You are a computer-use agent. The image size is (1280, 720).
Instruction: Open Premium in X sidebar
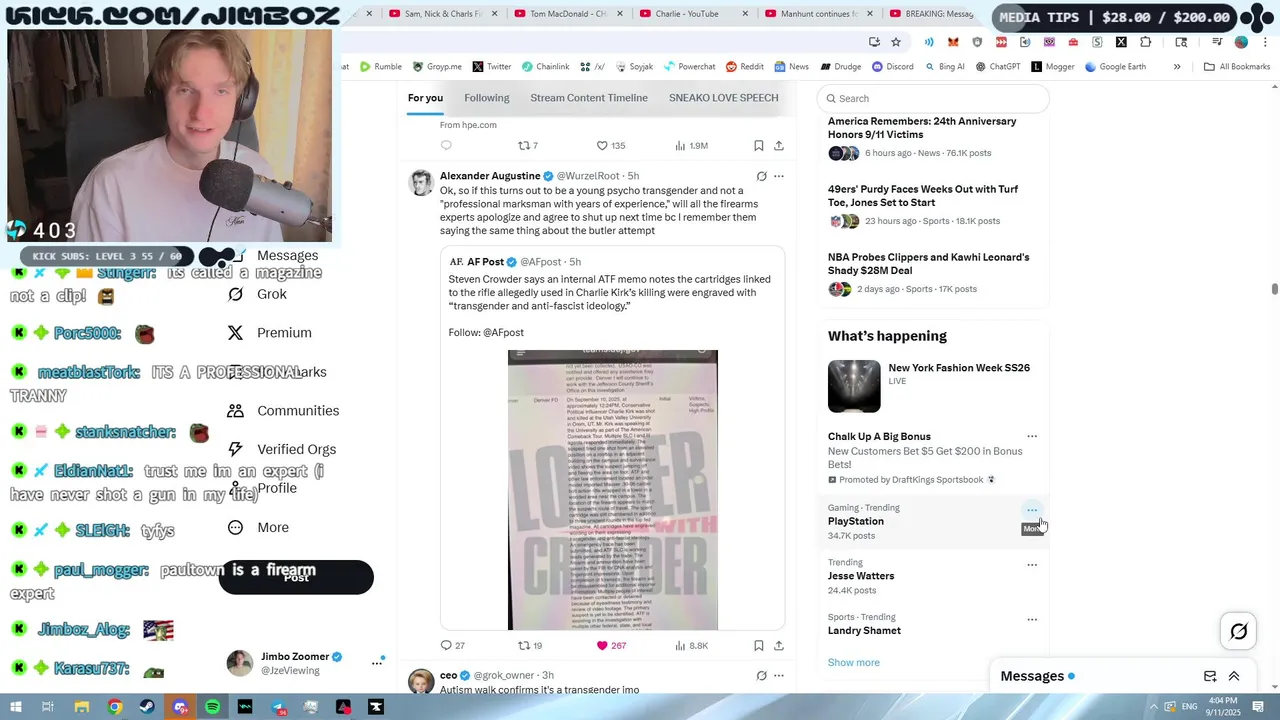tap(269, 333)
